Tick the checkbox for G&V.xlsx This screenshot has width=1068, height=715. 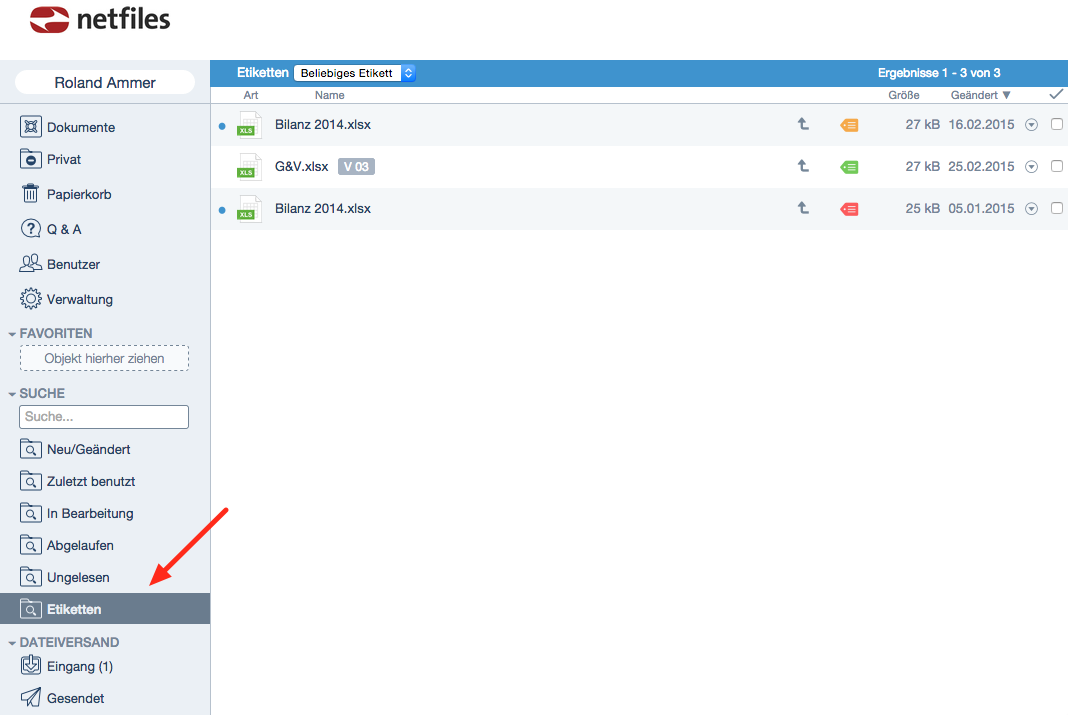[x=1056, y=167]
